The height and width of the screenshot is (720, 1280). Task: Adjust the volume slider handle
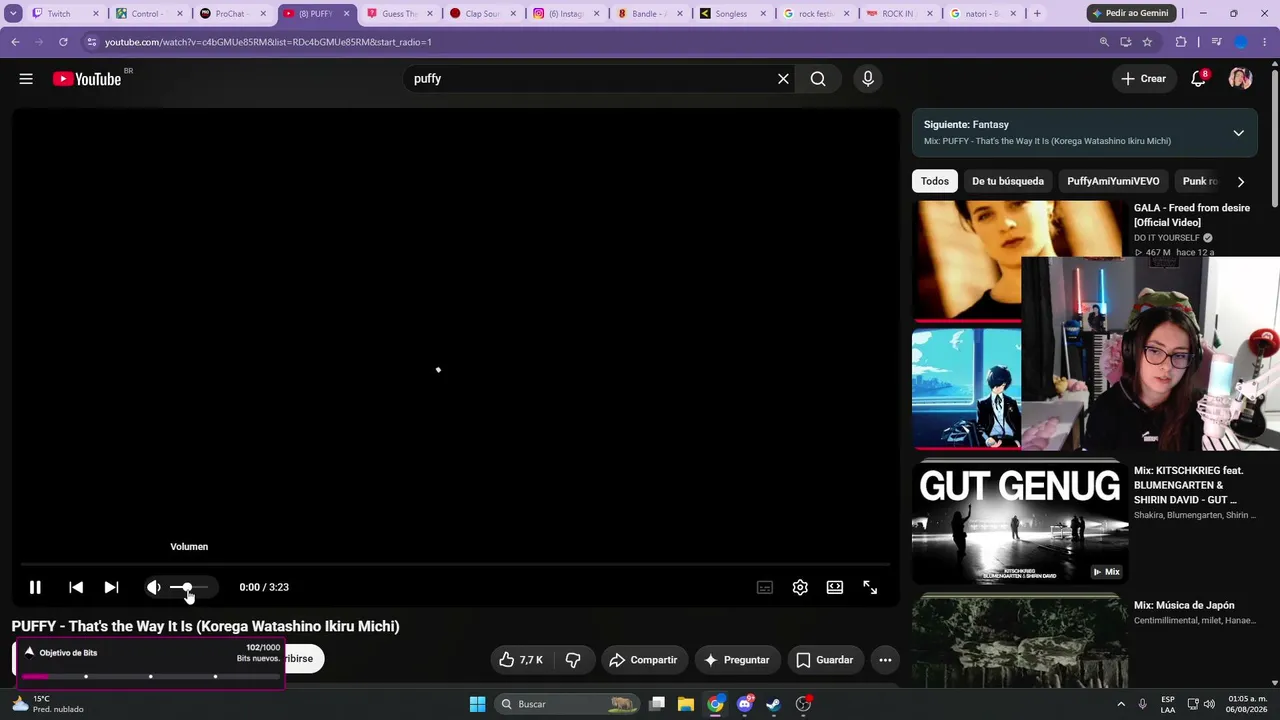click(x=187, y=587)
